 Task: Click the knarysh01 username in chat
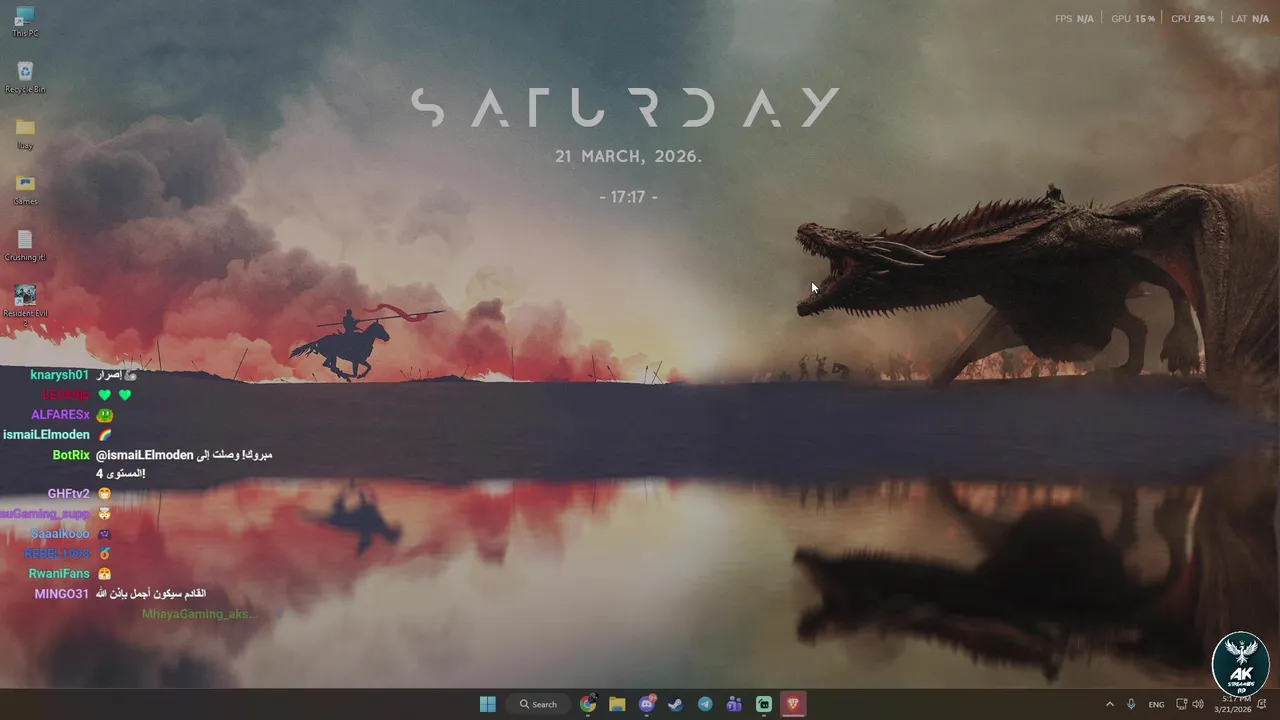pos(60,375)
